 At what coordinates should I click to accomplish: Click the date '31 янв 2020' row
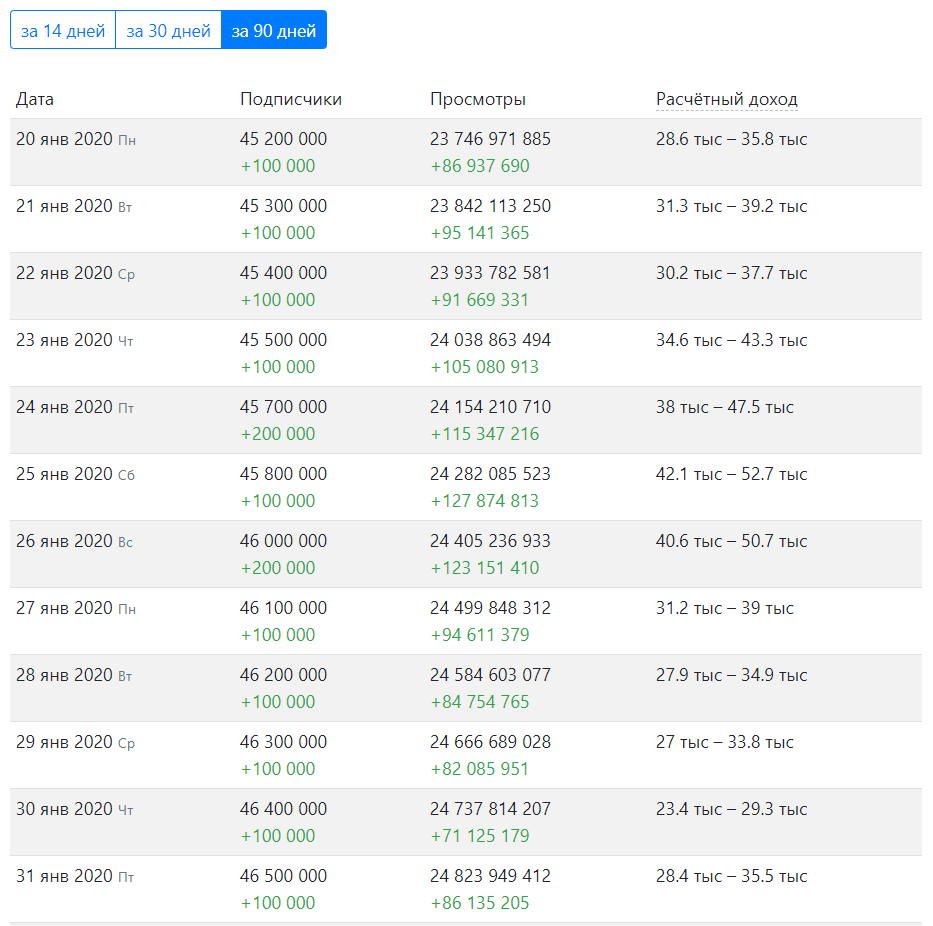pyautogui.click(x=65, y=876)
